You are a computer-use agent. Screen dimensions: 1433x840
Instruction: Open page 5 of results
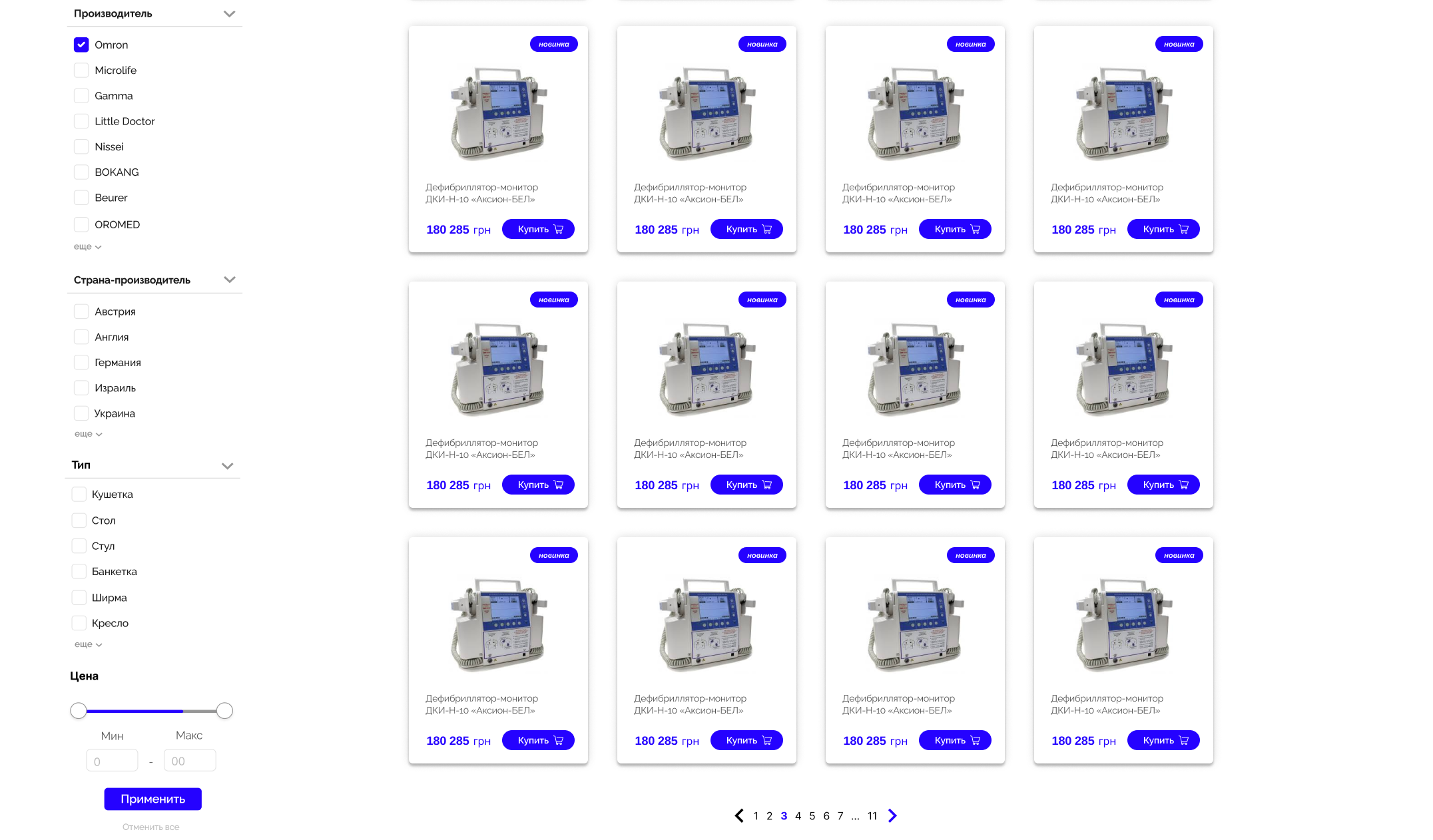pyautogui.click(x=812, y=815)
